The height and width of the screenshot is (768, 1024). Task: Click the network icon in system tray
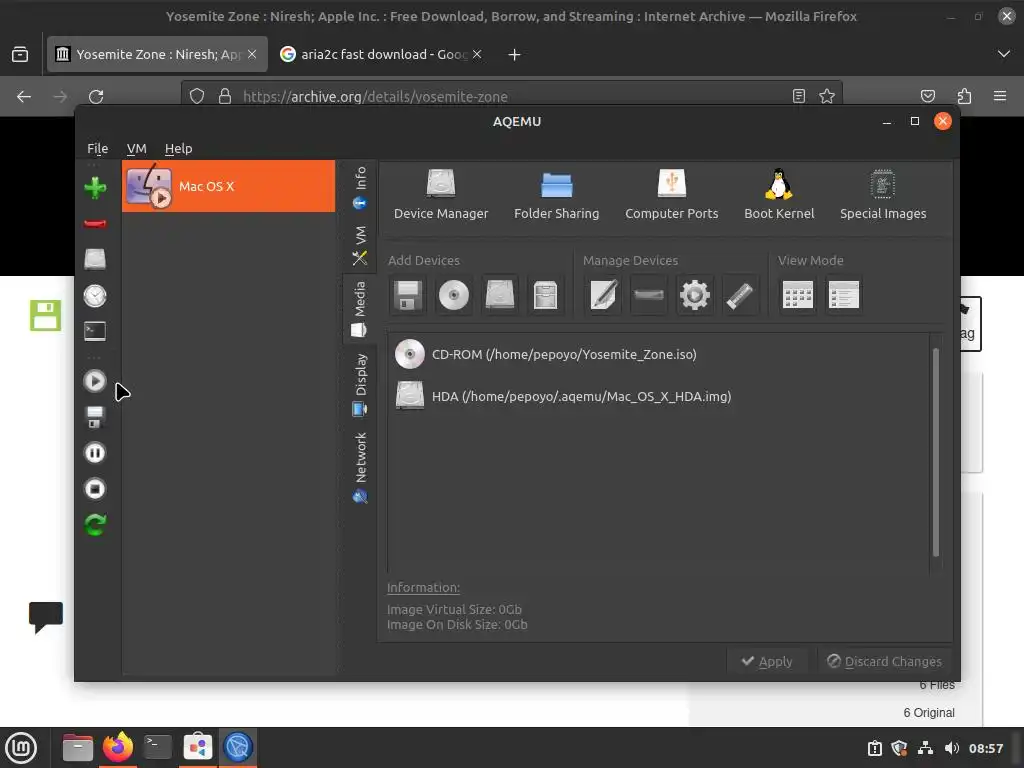(x=925, y=748)
